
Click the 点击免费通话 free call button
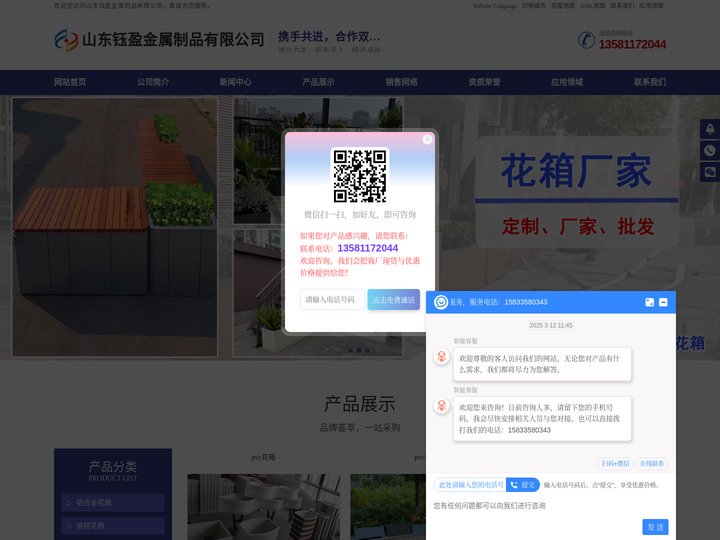[x=394, y=299]
